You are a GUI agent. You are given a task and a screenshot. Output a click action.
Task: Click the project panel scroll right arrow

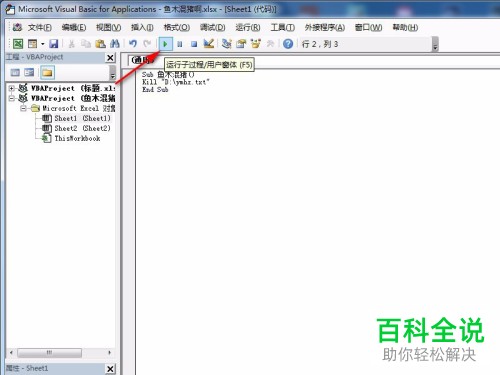110,353
